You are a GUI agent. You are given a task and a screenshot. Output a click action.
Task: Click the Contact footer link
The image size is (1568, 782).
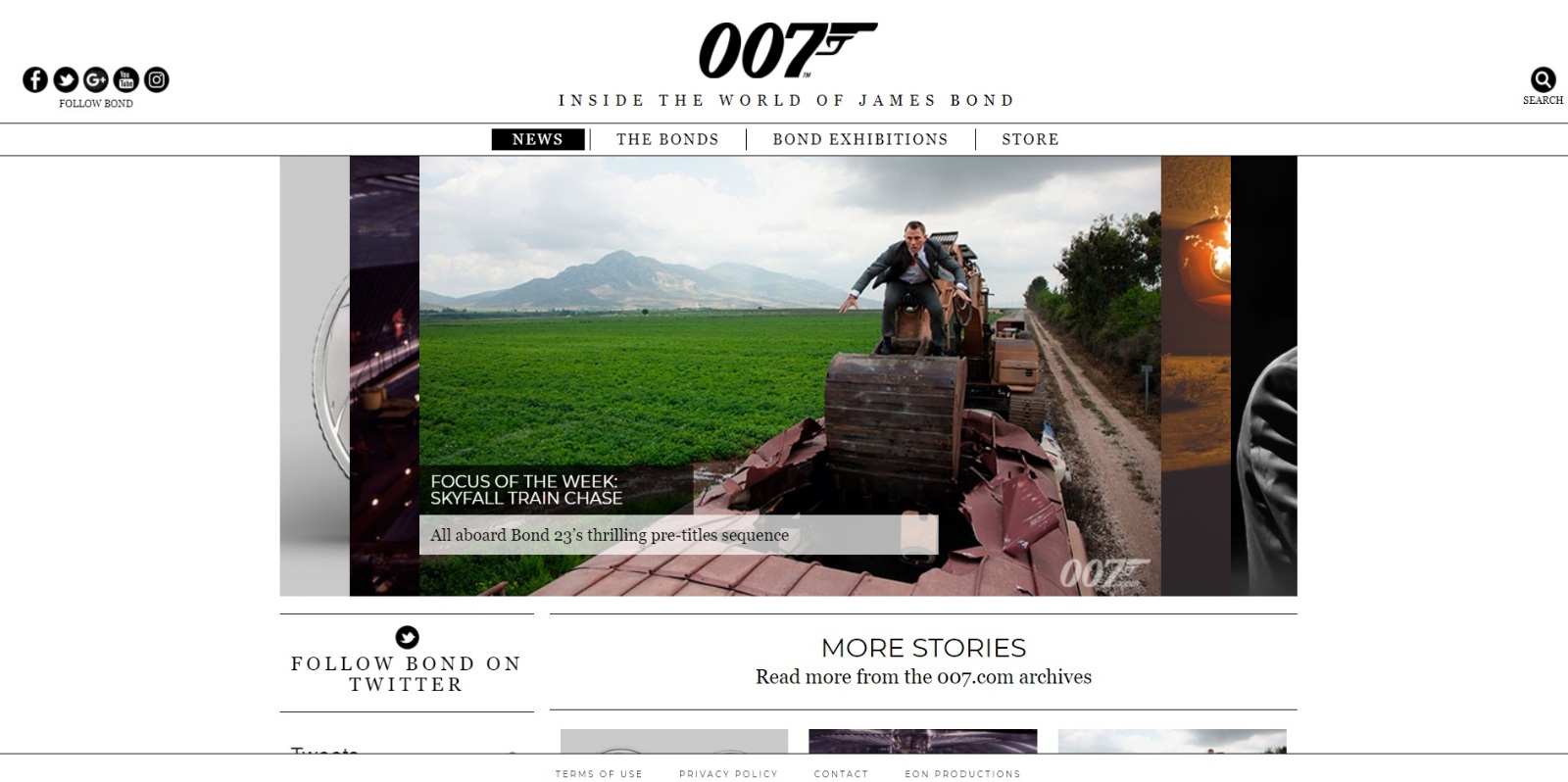841,774
